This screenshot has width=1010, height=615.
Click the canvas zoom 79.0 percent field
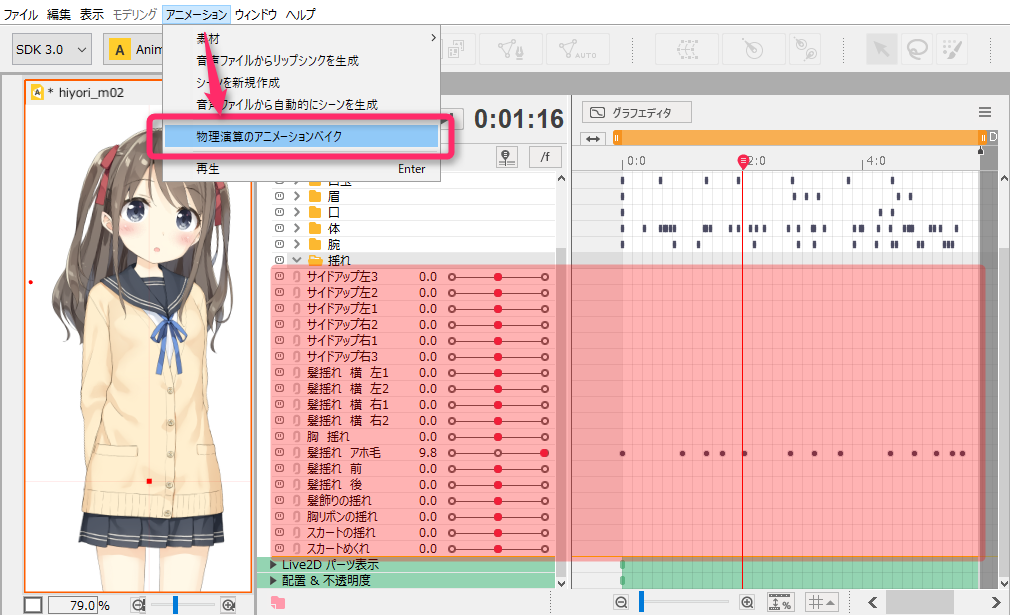pyautogui.click(x=73, y=605)
